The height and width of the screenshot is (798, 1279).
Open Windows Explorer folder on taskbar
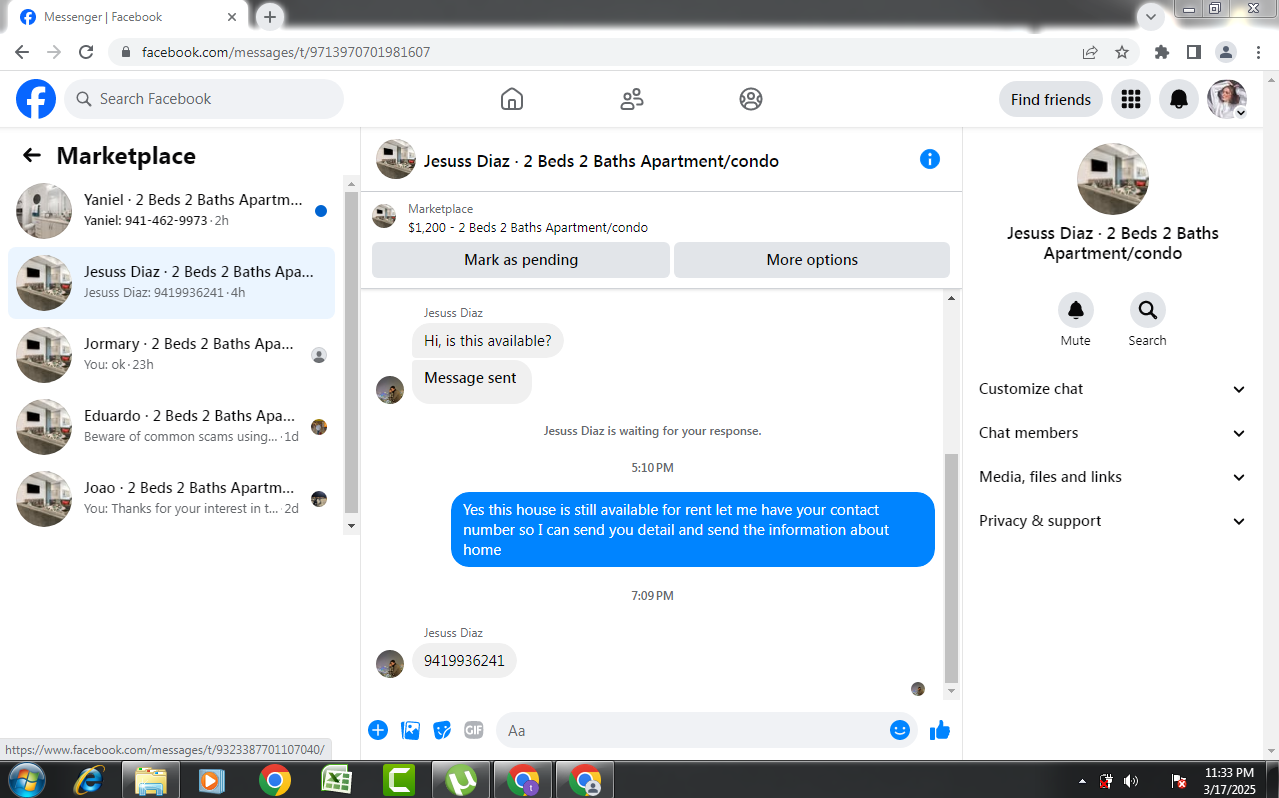[151, 780]
